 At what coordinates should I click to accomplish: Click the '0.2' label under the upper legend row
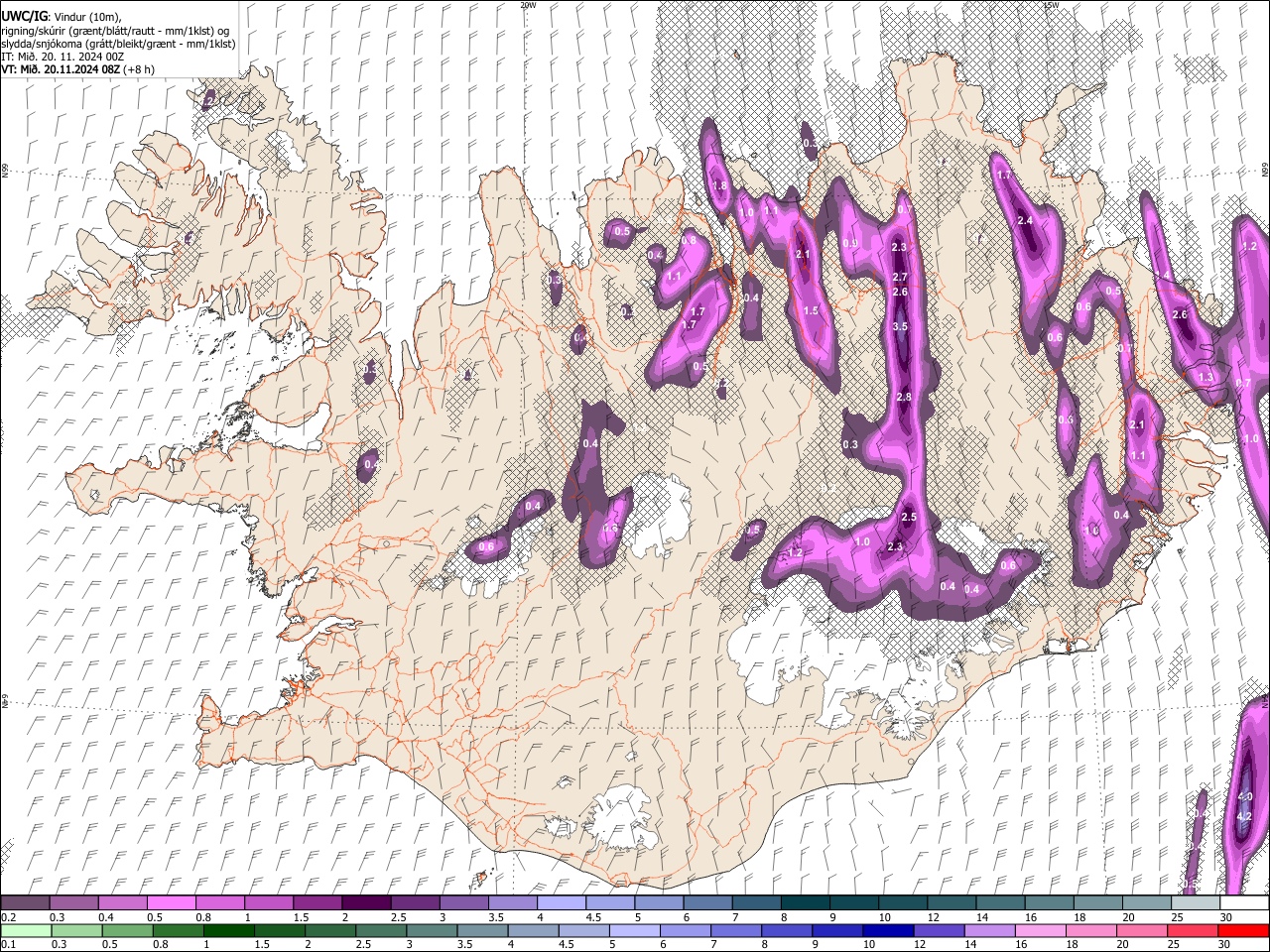(x=9, y=917)
